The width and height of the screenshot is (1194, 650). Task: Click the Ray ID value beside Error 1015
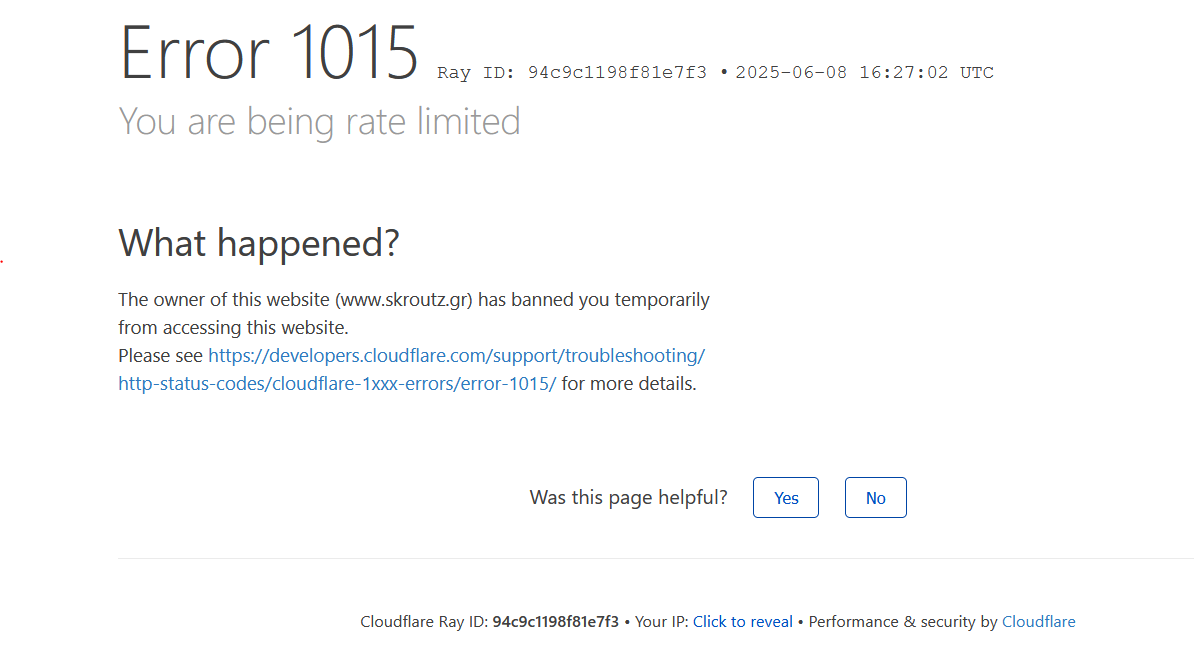pos(617,72)
